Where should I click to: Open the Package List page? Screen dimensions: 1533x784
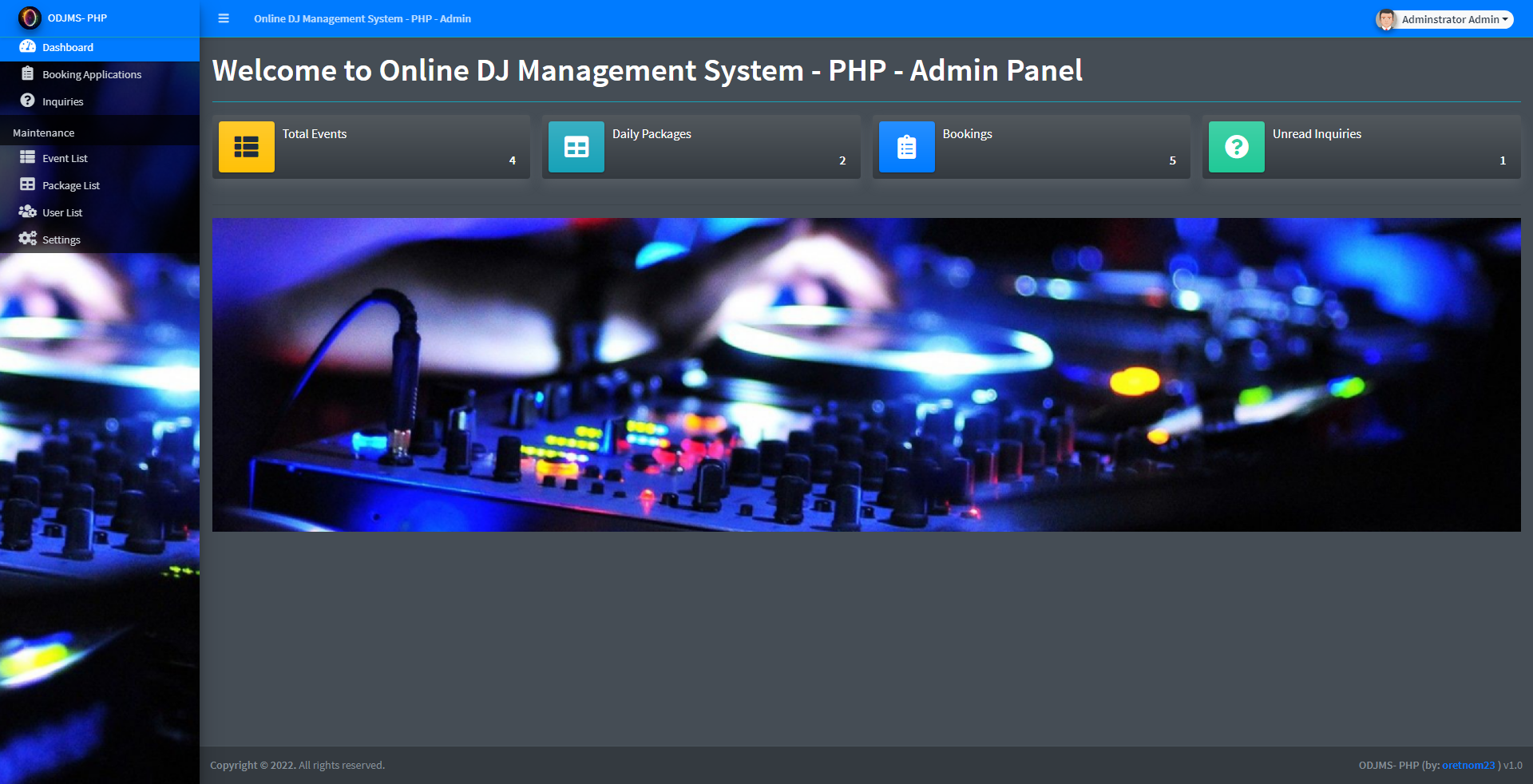(100, 185)
